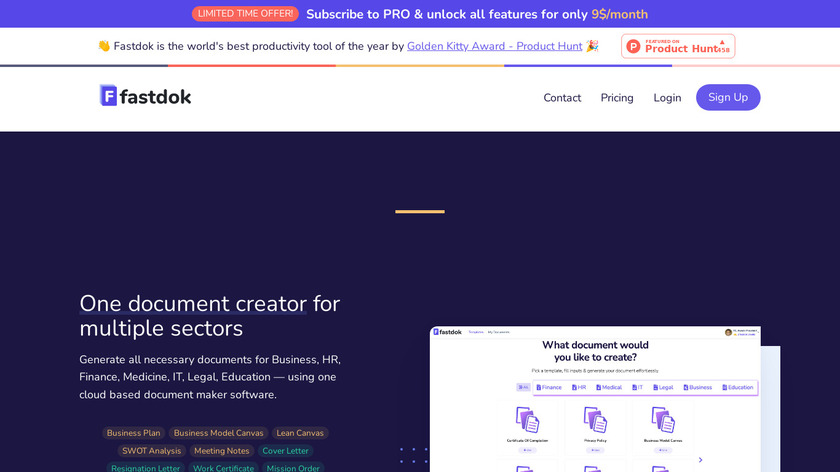Click the small fastdok logo inside preview
This screenshot has width=840, height=472.
pyautogui.click(x=447, y=332)
